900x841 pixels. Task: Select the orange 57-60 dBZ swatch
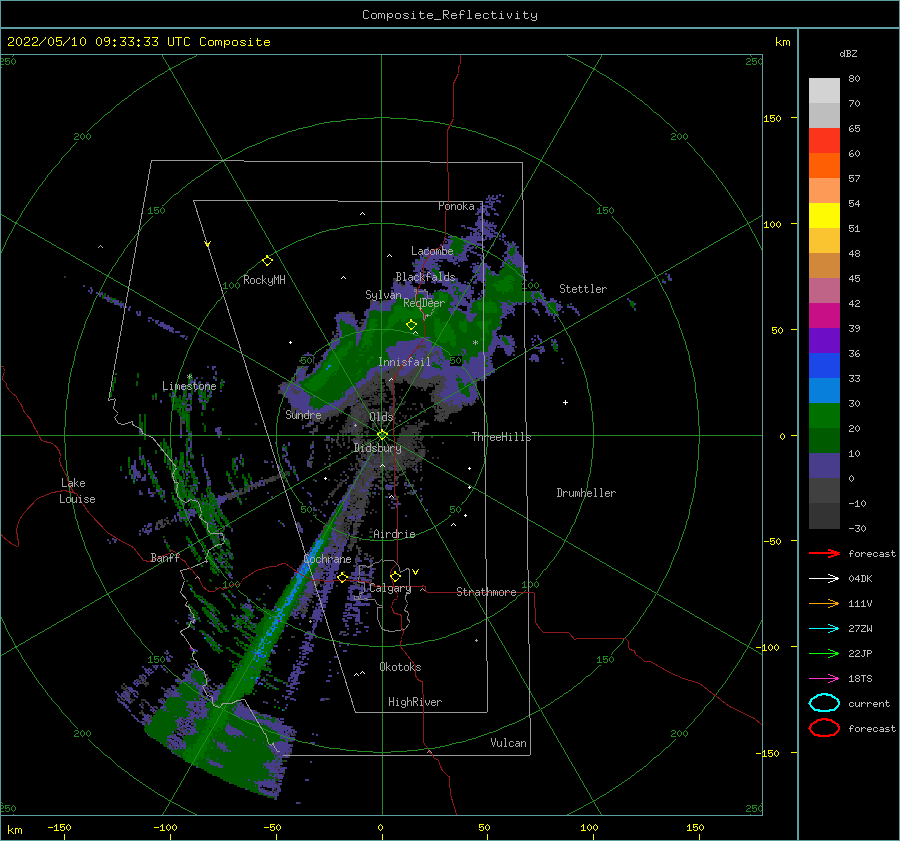point(824,166)
